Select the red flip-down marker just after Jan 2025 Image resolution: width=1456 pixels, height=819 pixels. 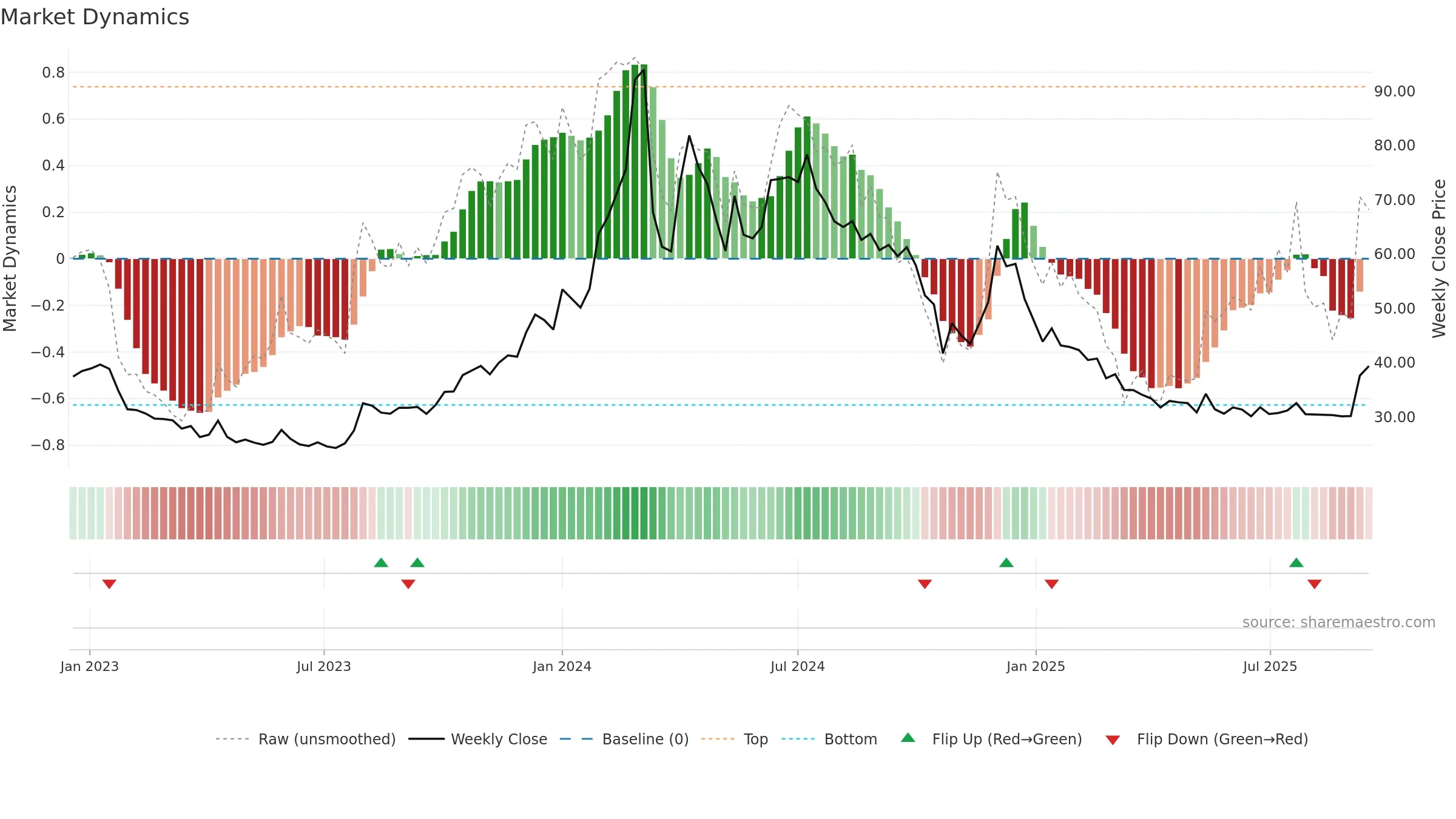point(1052,584)
